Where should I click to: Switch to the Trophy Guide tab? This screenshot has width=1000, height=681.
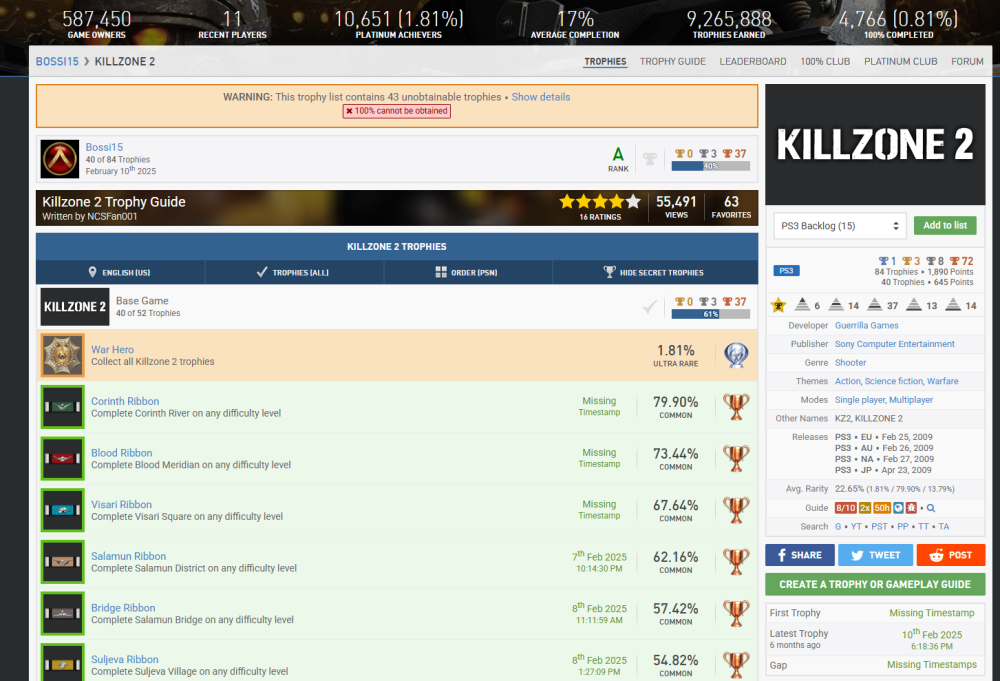[672, 61]
